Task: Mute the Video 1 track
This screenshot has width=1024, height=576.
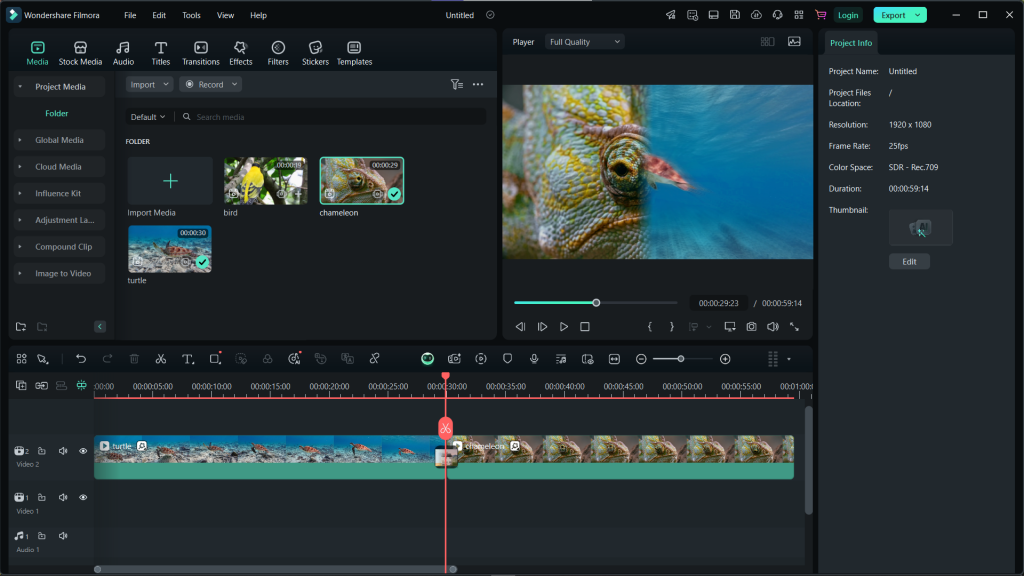Action: pos(63,497)
